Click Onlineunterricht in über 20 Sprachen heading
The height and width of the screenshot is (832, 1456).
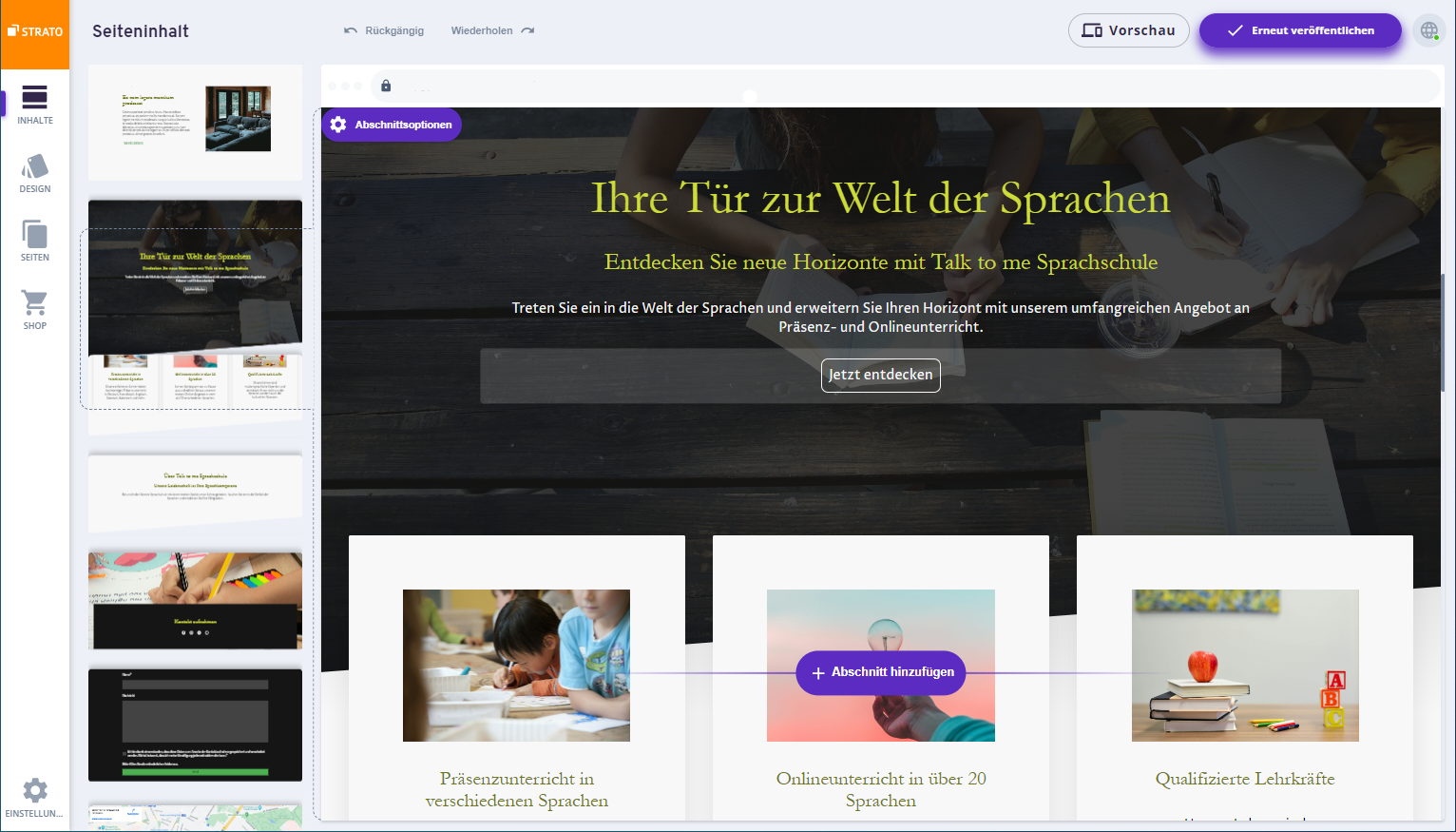881,789
